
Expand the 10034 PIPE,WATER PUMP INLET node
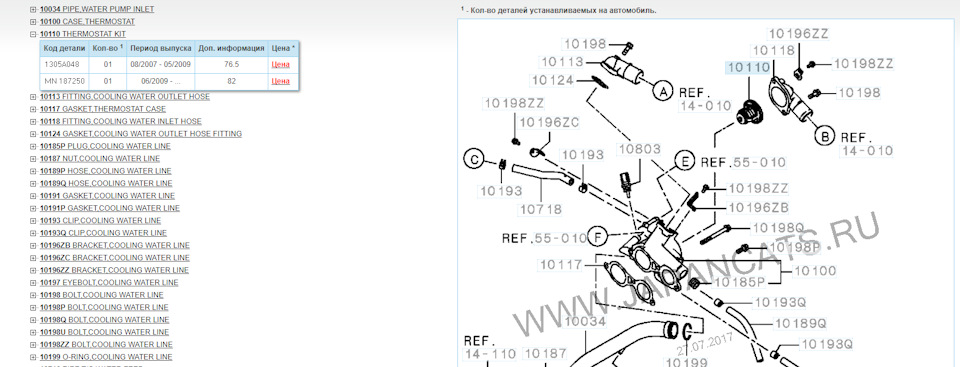click(x=33, y=10)
